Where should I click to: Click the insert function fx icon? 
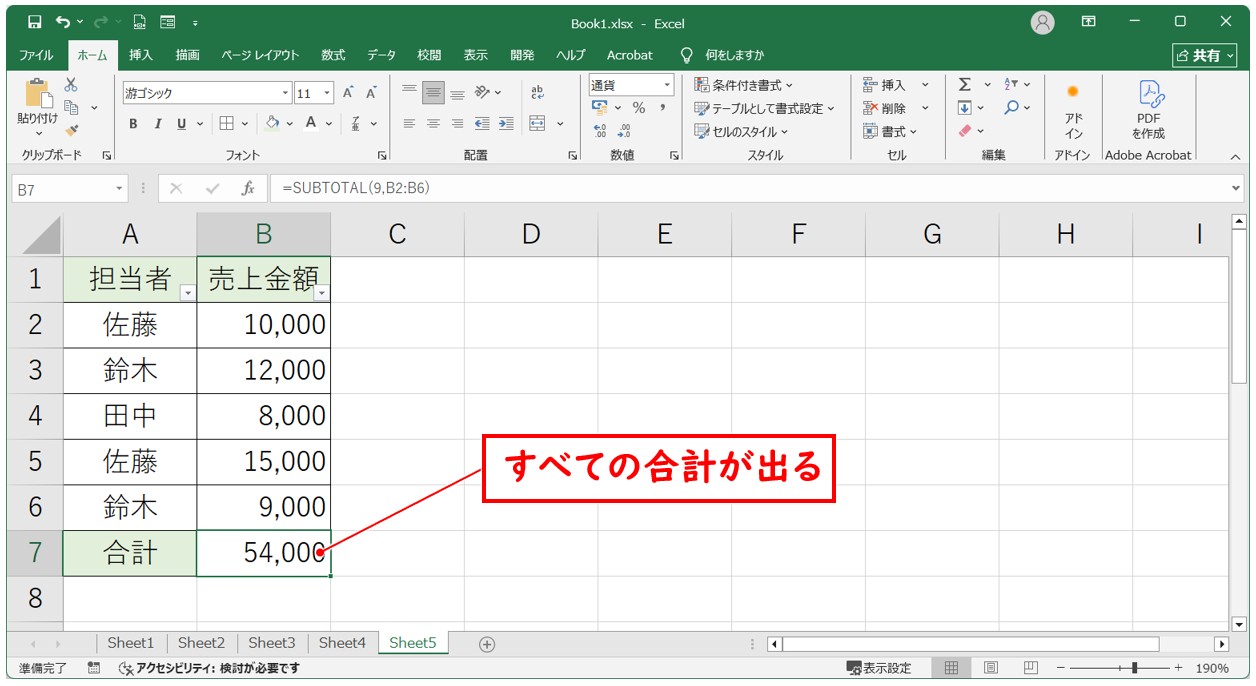click(x=247, y=188)
